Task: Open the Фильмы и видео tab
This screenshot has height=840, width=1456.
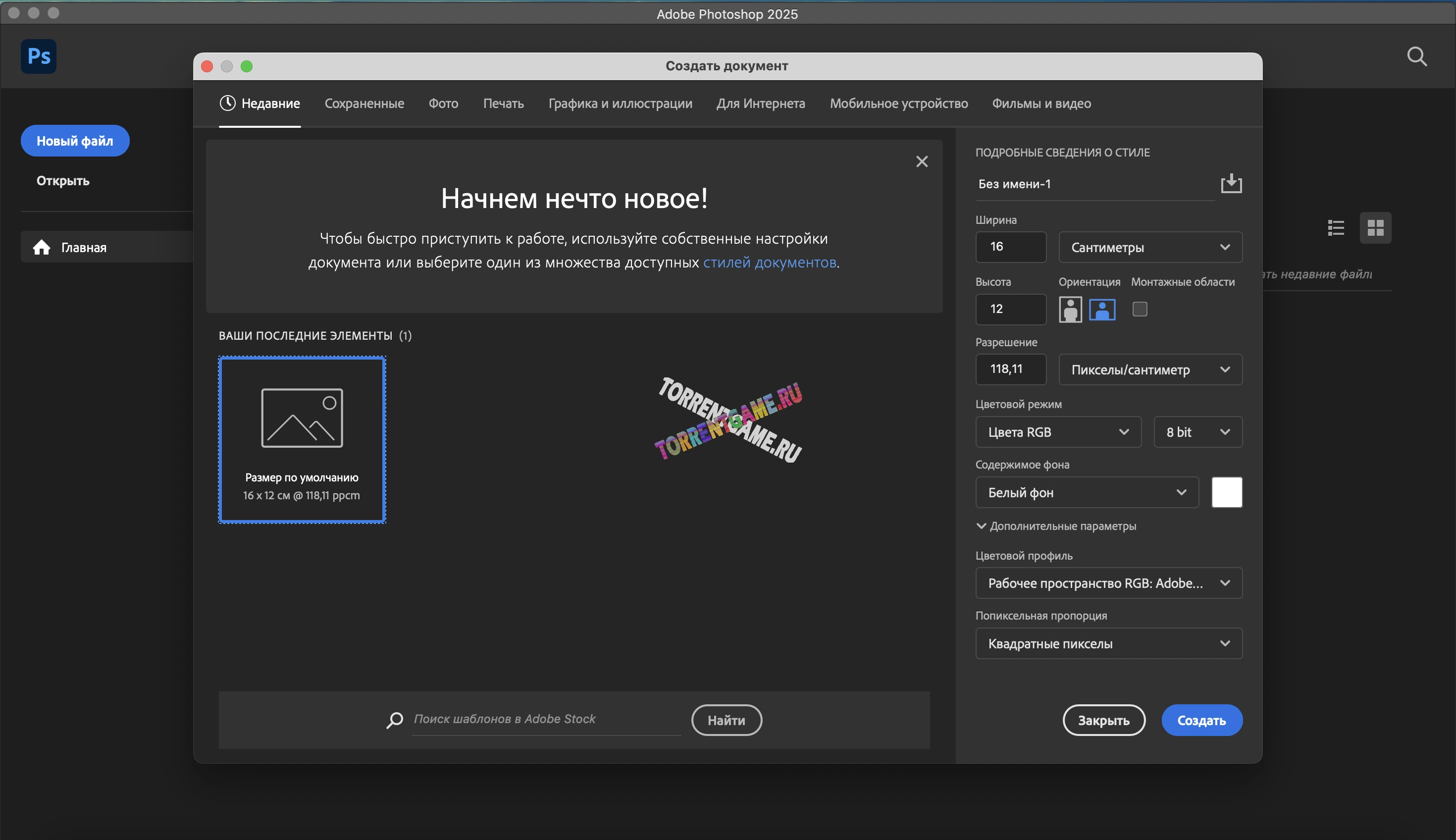Action: [x=1041, y=104]
